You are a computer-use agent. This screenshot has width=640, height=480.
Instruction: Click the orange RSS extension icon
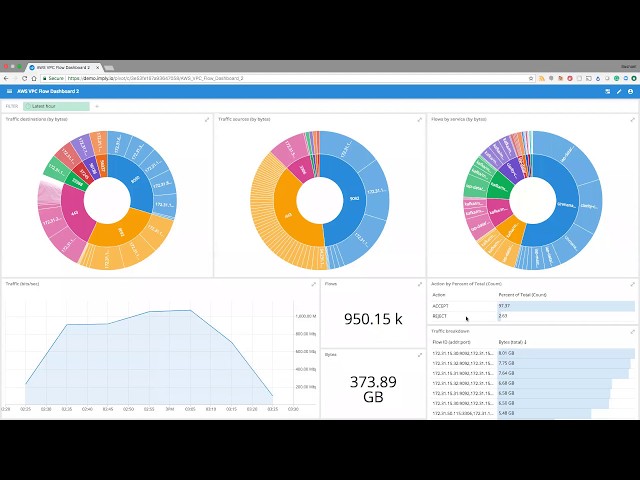(x=542, y=78)
